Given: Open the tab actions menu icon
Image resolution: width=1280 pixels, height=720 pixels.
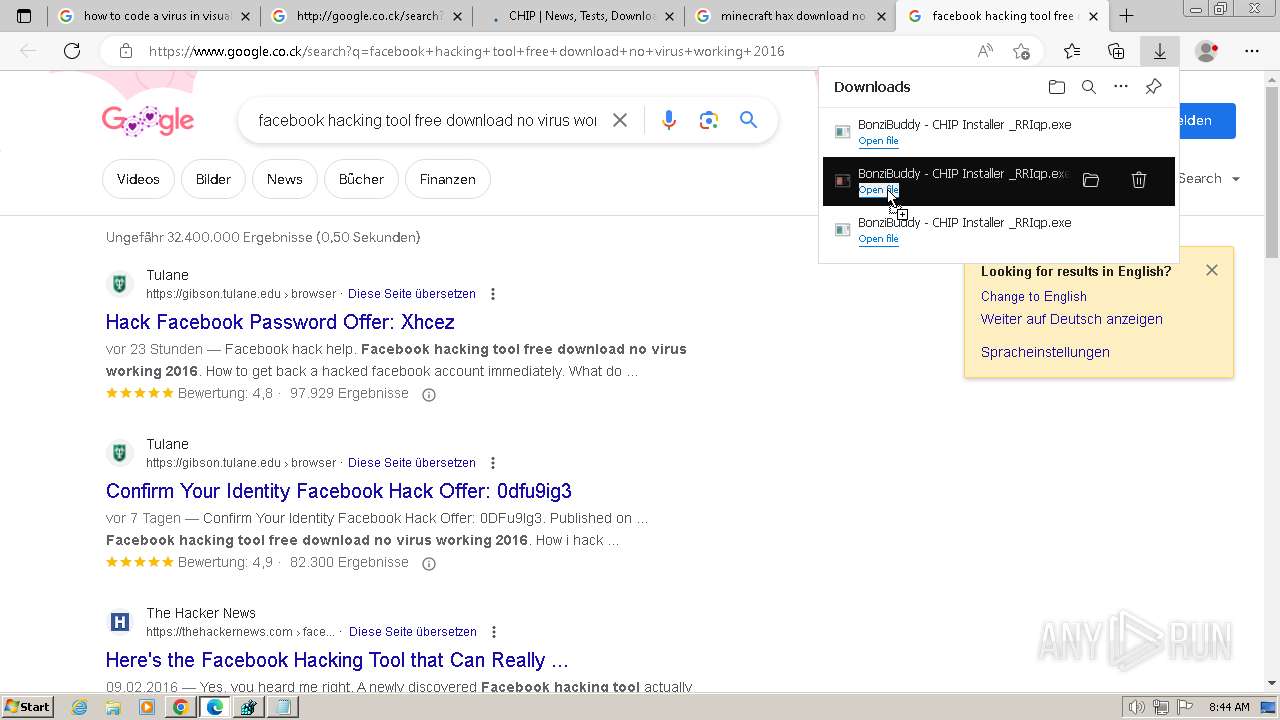Looking at the screenshot, I should coord(24,16).
